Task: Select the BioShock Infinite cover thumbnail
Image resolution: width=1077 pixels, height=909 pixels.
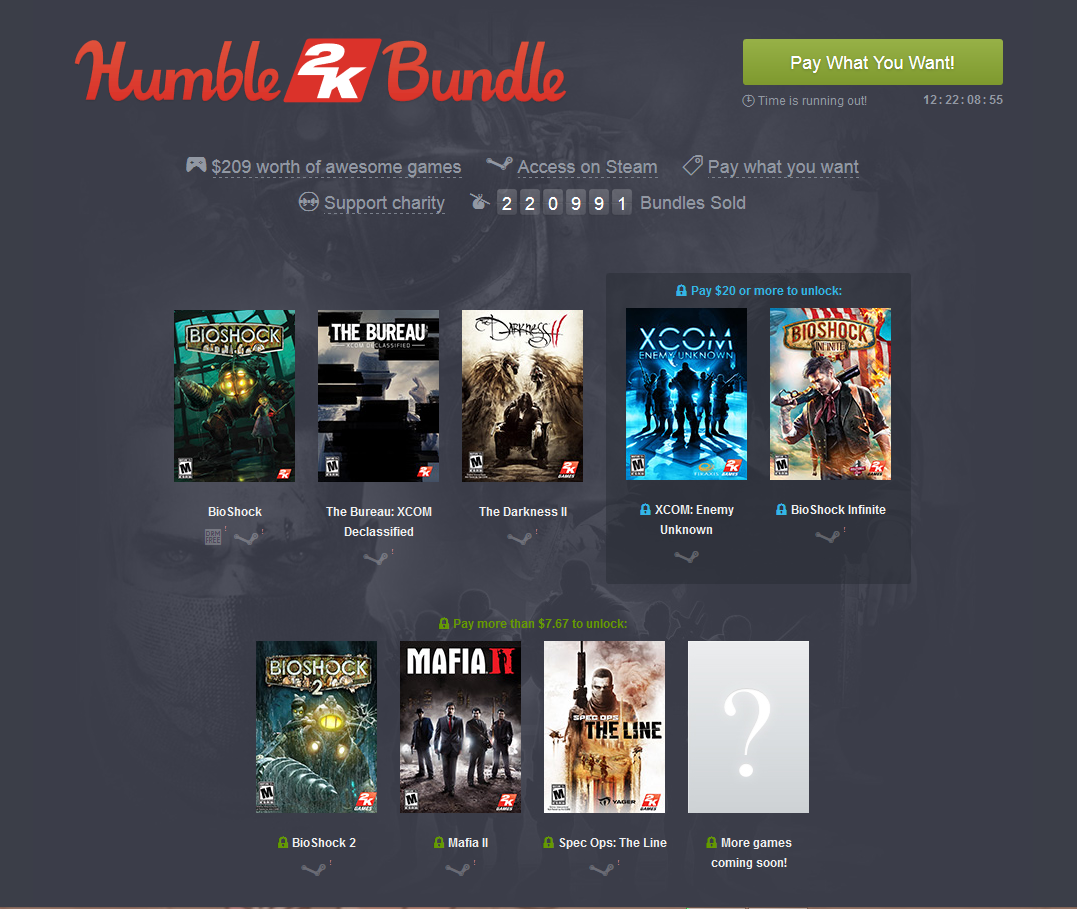Action: pyautogui.click(x=830, y=394)
